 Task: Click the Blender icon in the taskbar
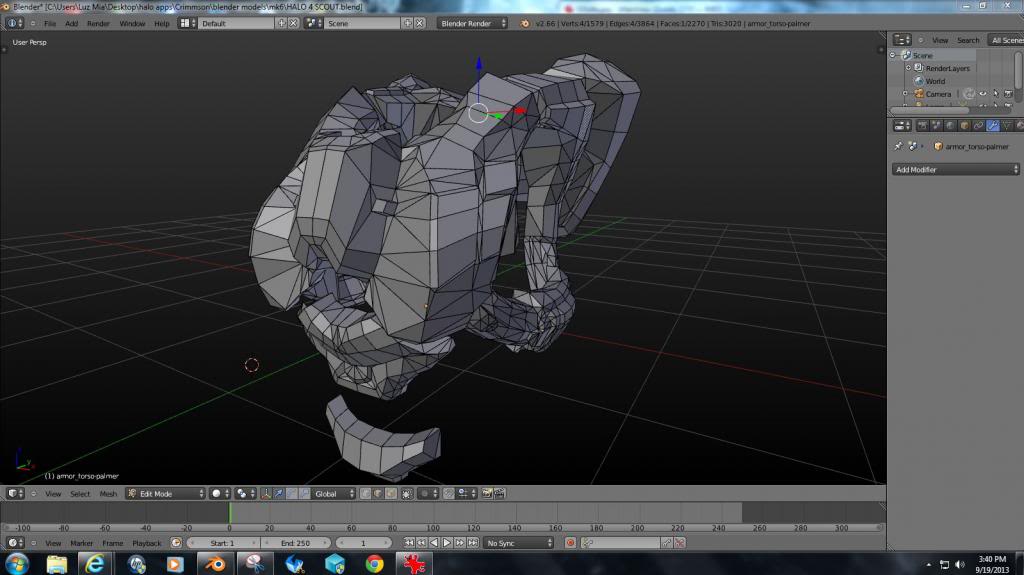tap(214, 564)
